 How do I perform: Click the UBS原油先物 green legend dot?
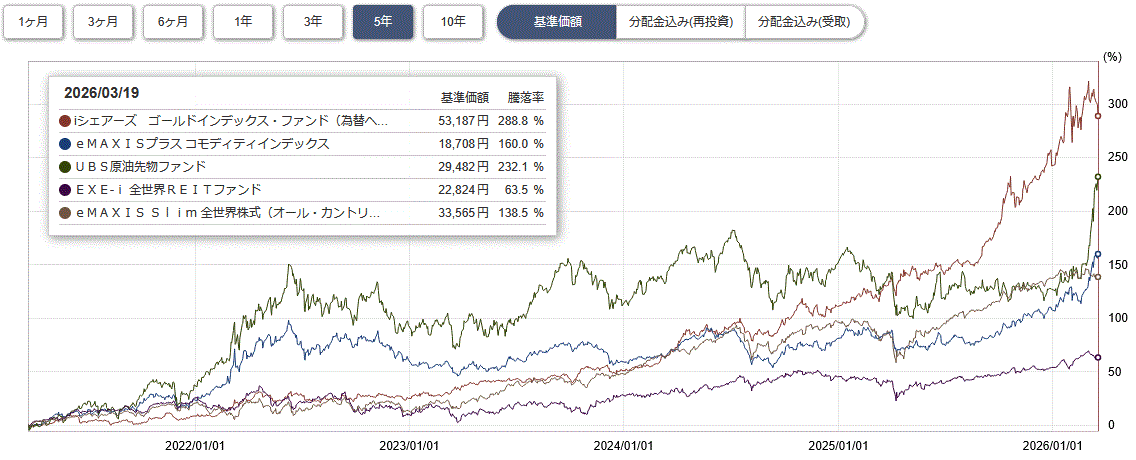coord(66,167)
